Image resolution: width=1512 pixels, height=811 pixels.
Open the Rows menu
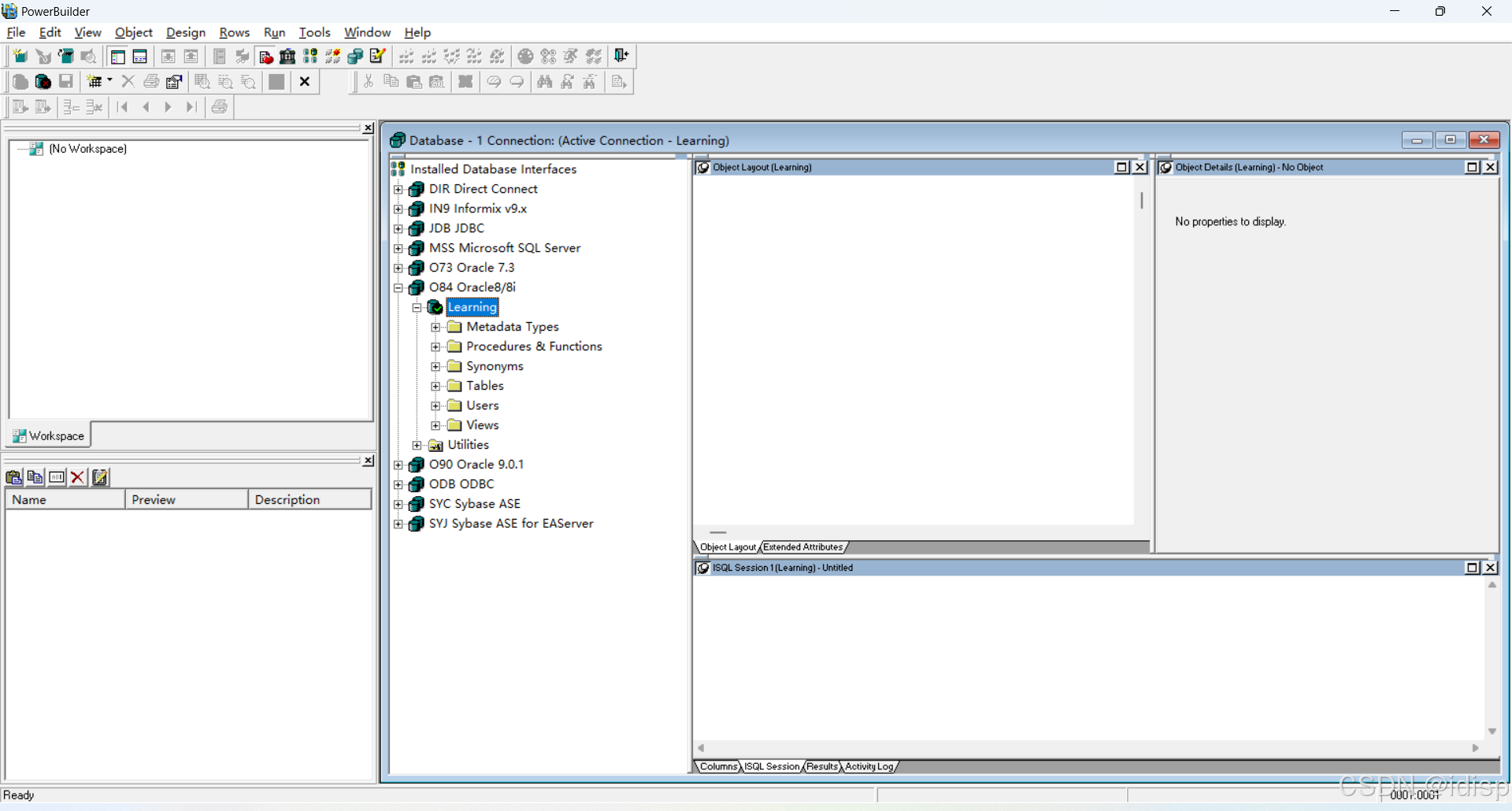click(235, 32)
